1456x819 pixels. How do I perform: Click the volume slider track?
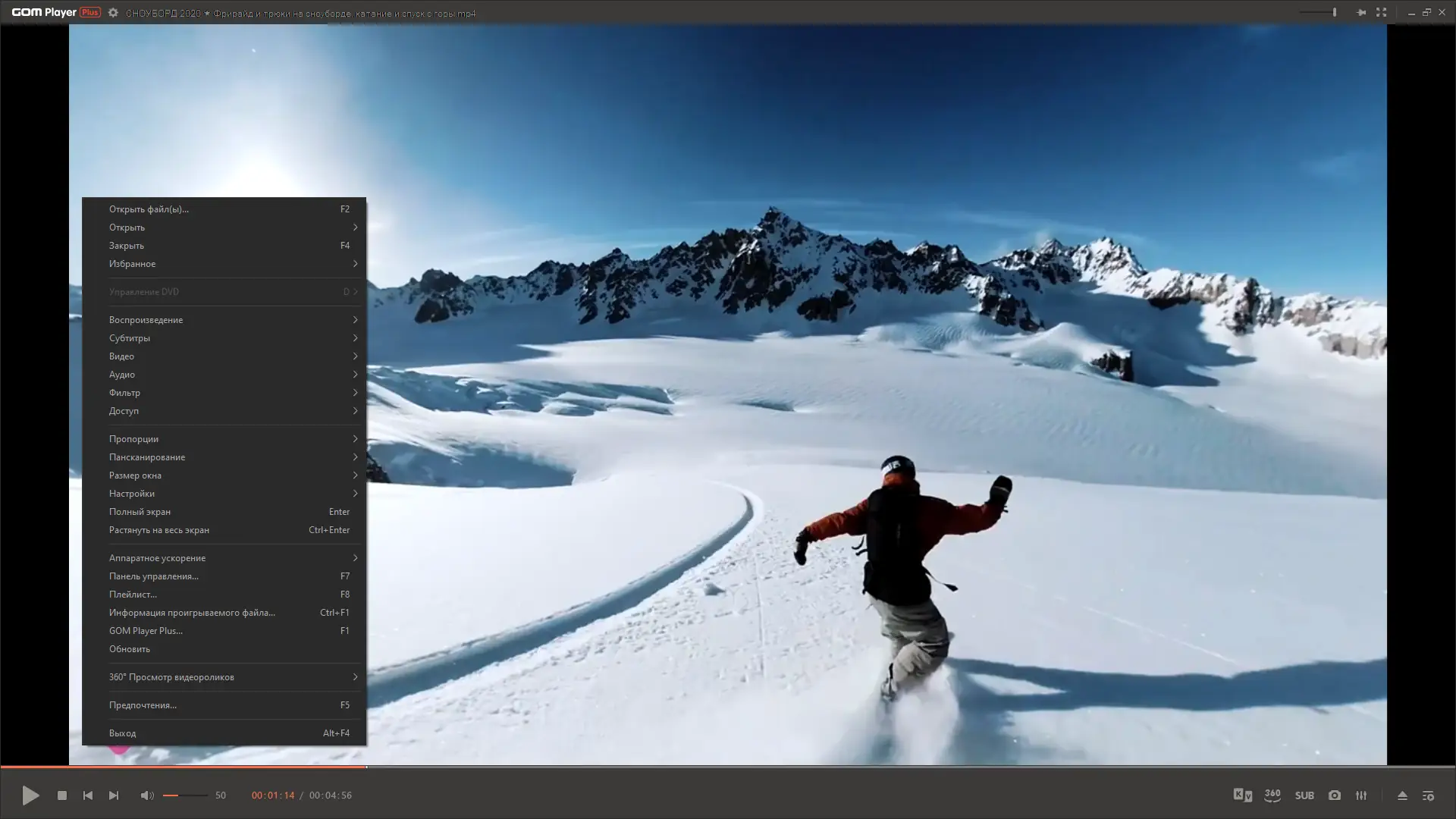186,795
